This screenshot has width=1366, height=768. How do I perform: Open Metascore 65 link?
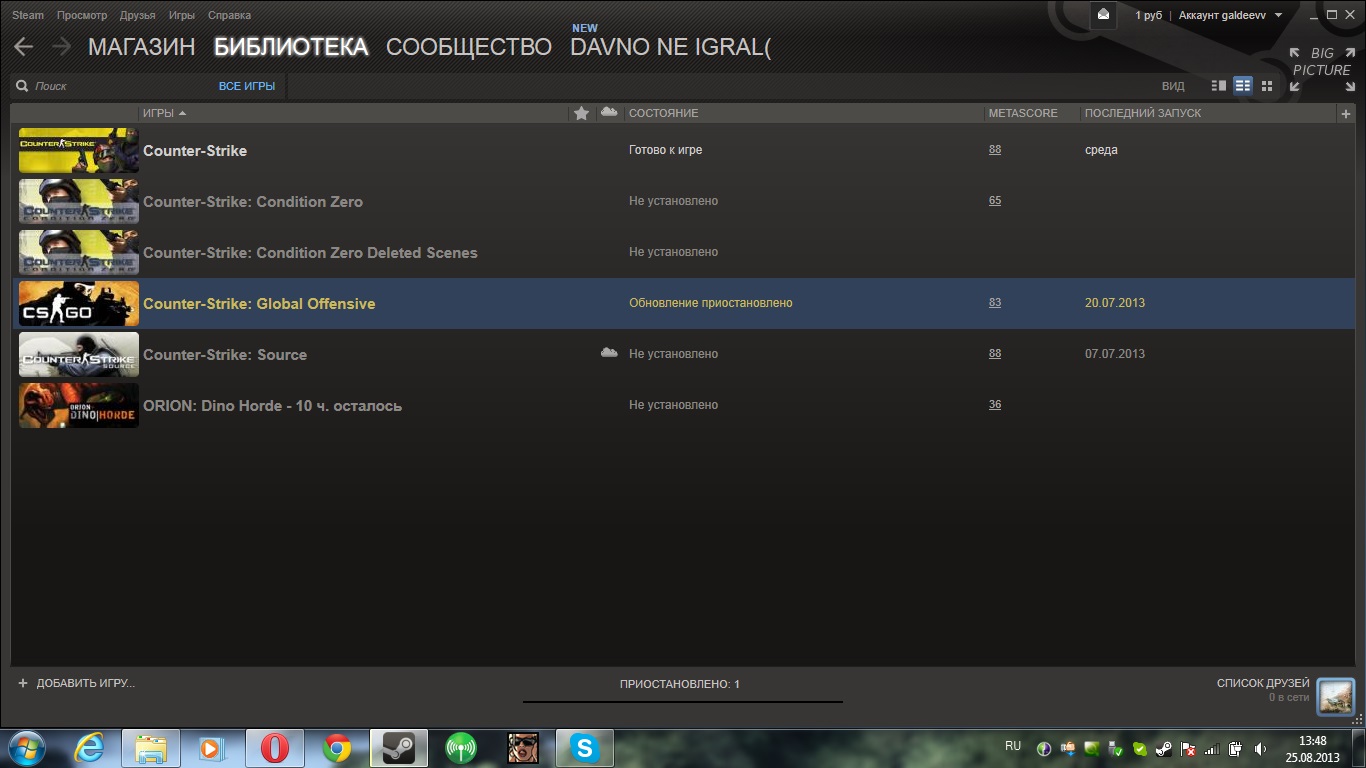[x=995, y=201]
